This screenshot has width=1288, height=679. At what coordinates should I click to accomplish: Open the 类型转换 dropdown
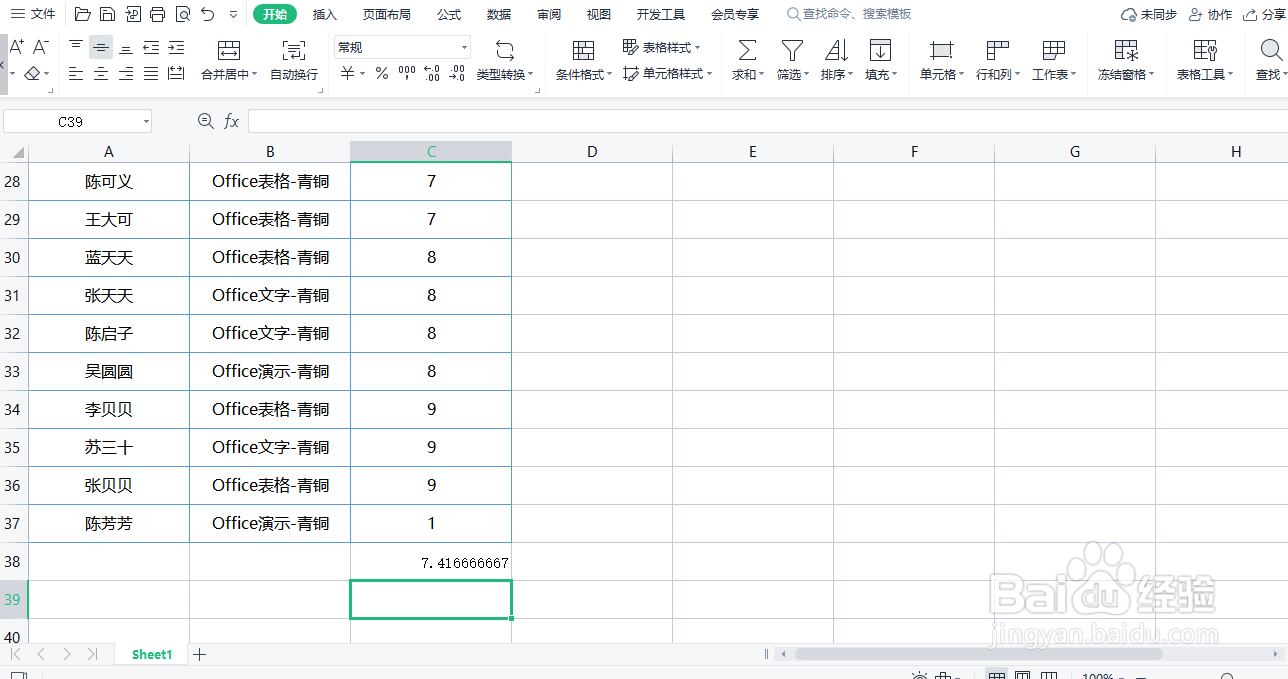pyautogui.click(x=505, y=74)
